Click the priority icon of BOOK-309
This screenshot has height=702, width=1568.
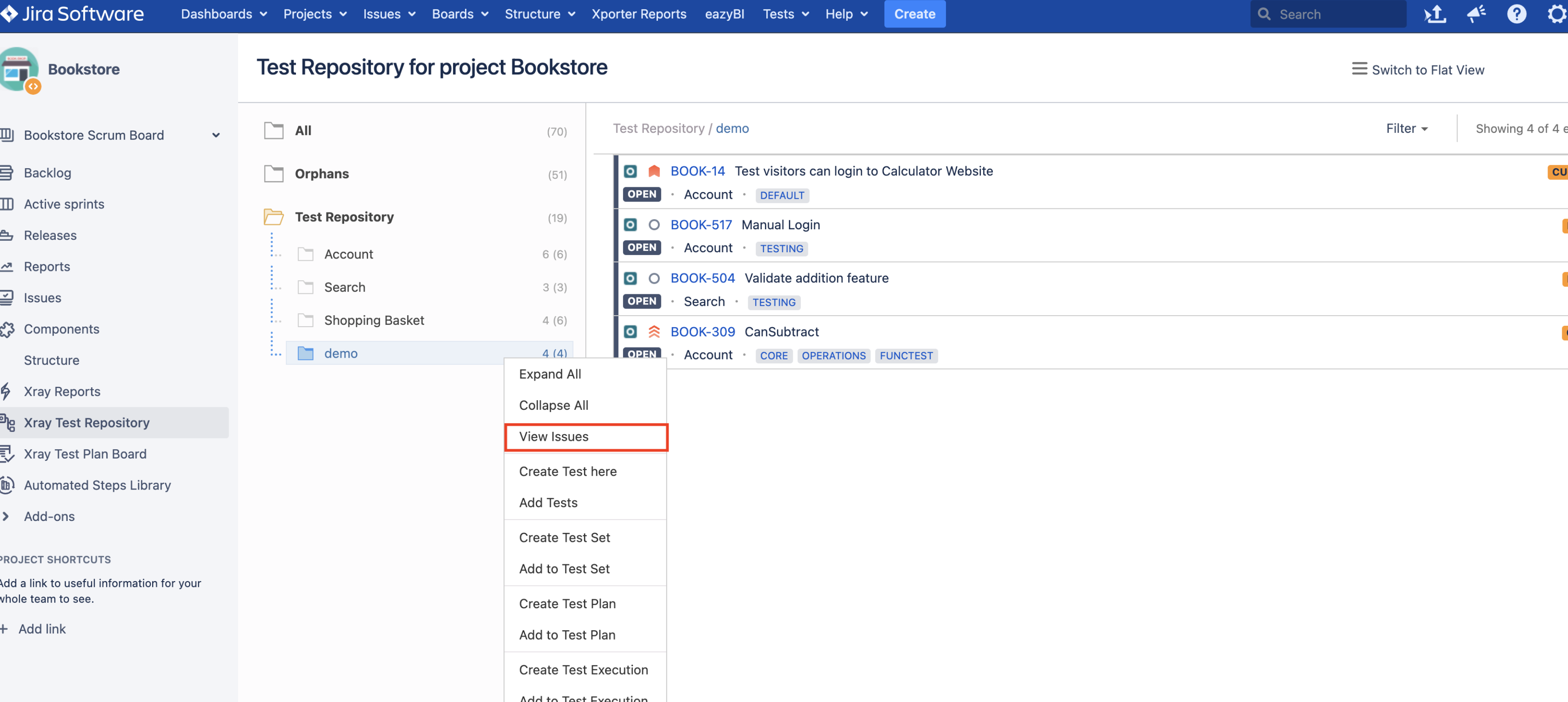654,332
